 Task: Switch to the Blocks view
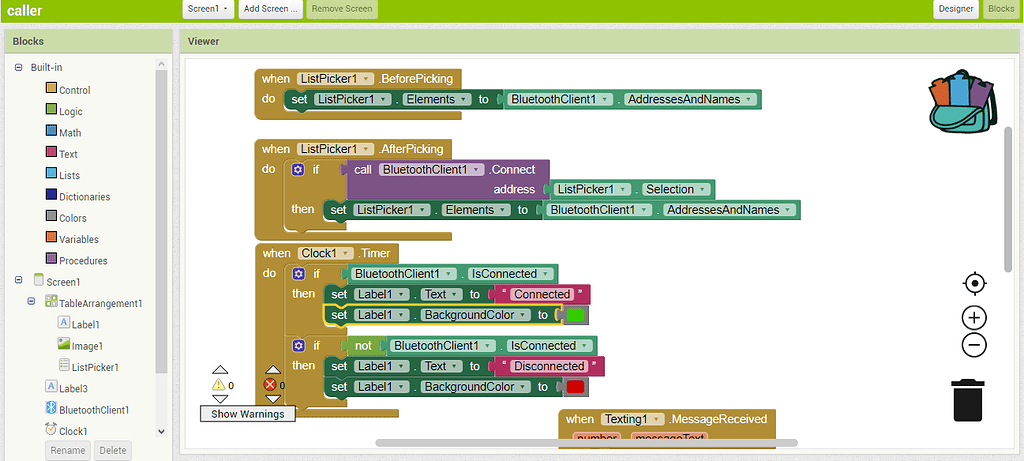1000,9
